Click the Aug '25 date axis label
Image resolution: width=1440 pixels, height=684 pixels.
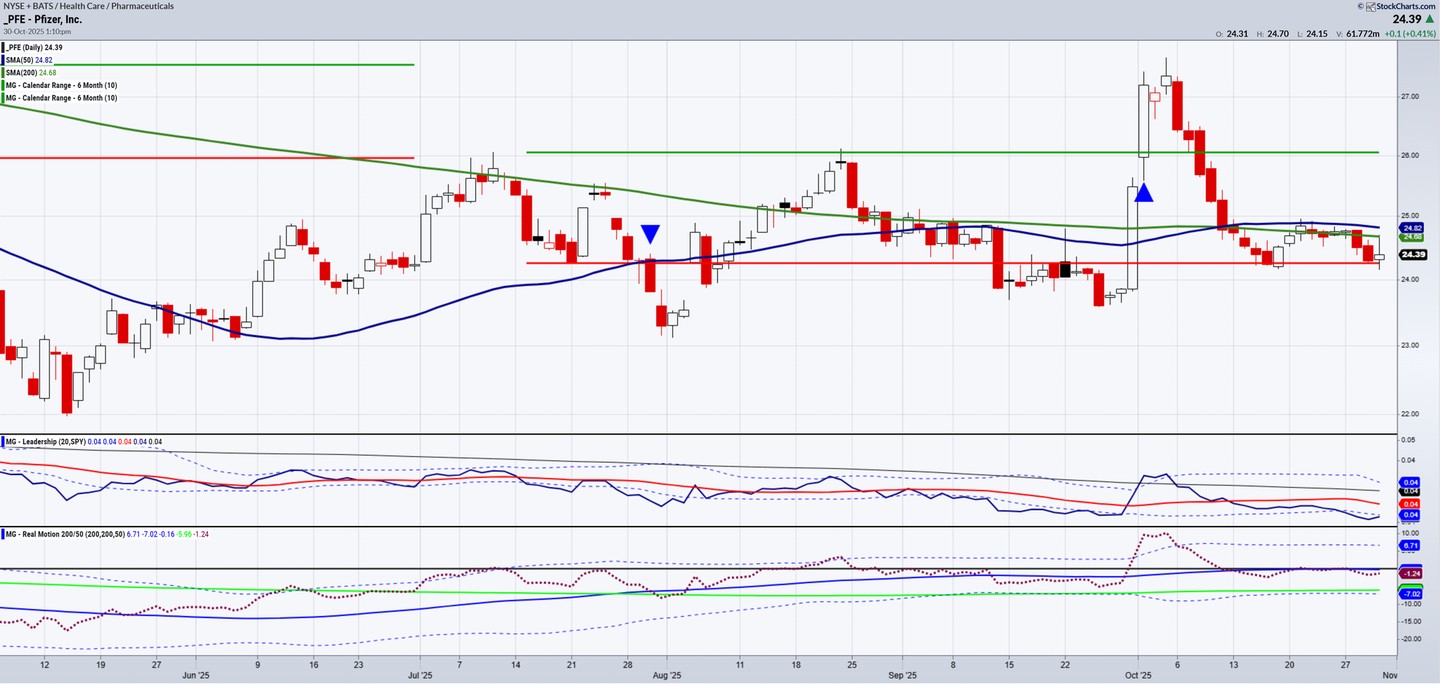(x=668, y=675)
